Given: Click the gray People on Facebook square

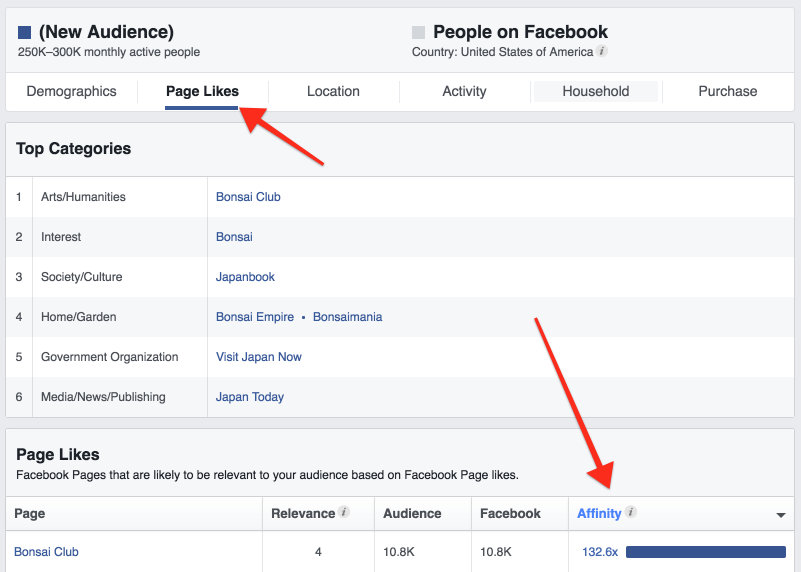Looking at the screenshot, I should tap(418, 33).
